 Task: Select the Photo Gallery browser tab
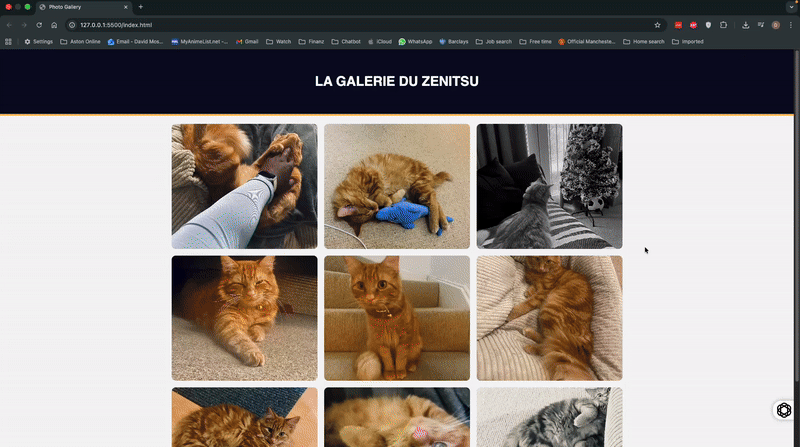click(x=84, y=7)
